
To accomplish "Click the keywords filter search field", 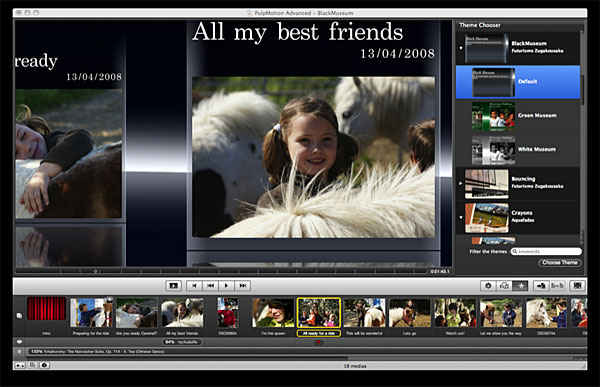I will [x=546, y=251].
